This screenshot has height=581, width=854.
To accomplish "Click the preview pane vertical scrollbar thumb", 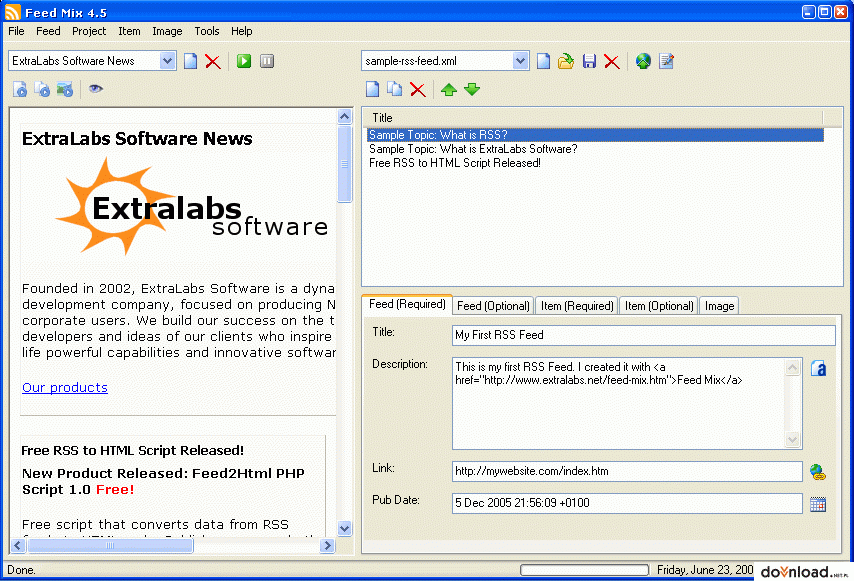I will tap(344, 164).
